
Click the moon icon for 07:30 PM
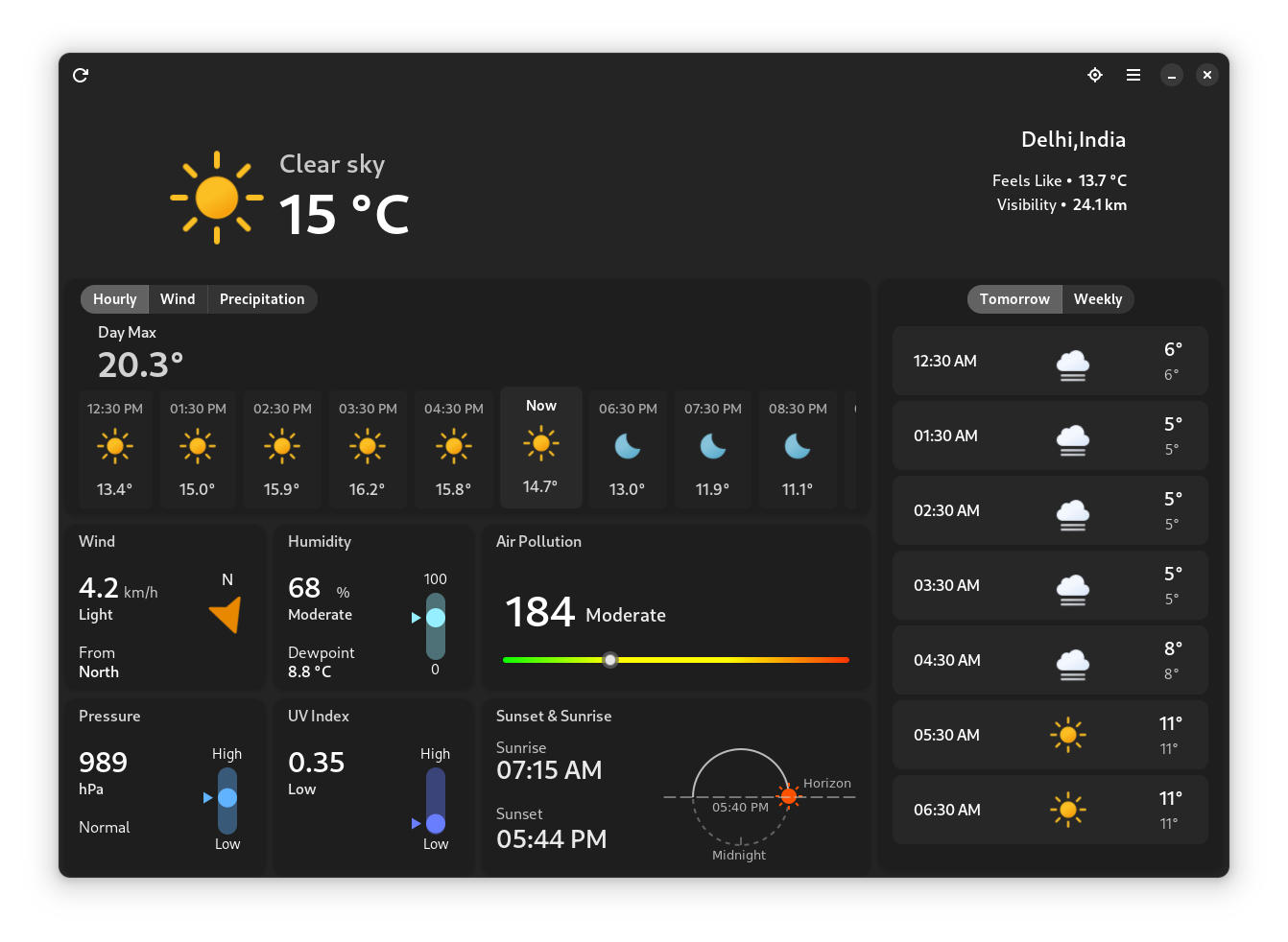(712, 446)
